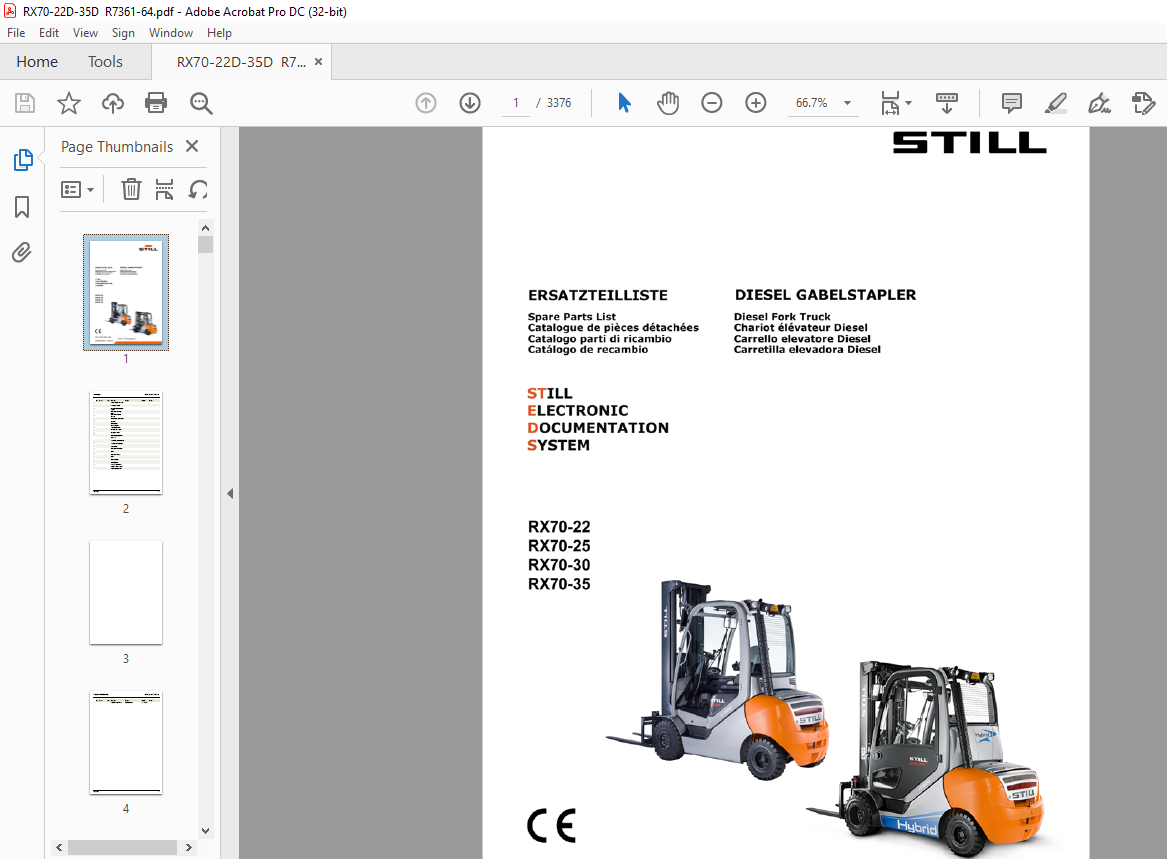Screen dimensions: 1167x859
Task: Open the thumbnails options dropdown
Action: [x=77, y=190]
